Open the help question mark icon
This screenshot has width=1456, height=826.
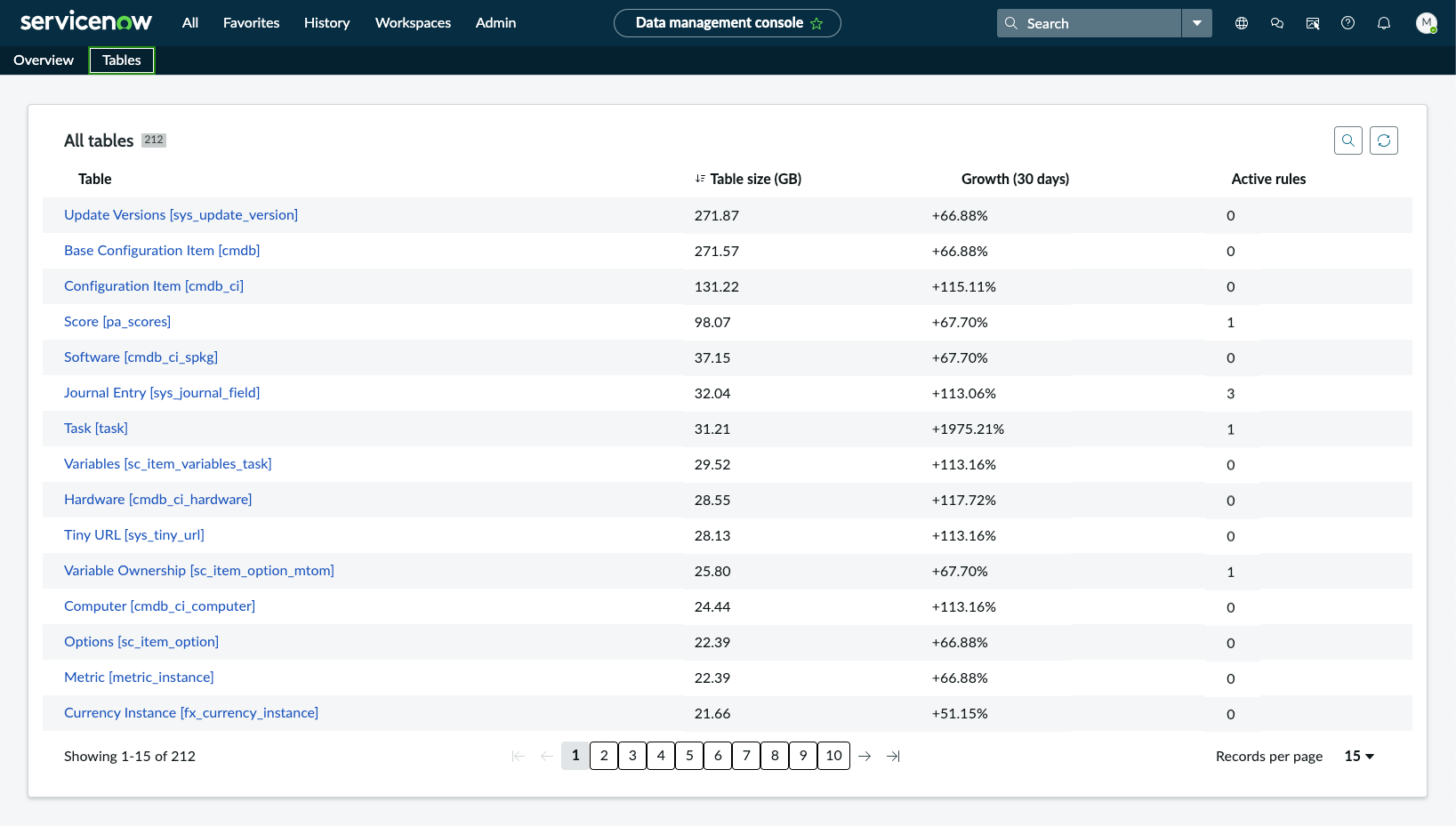(1348, 23)
